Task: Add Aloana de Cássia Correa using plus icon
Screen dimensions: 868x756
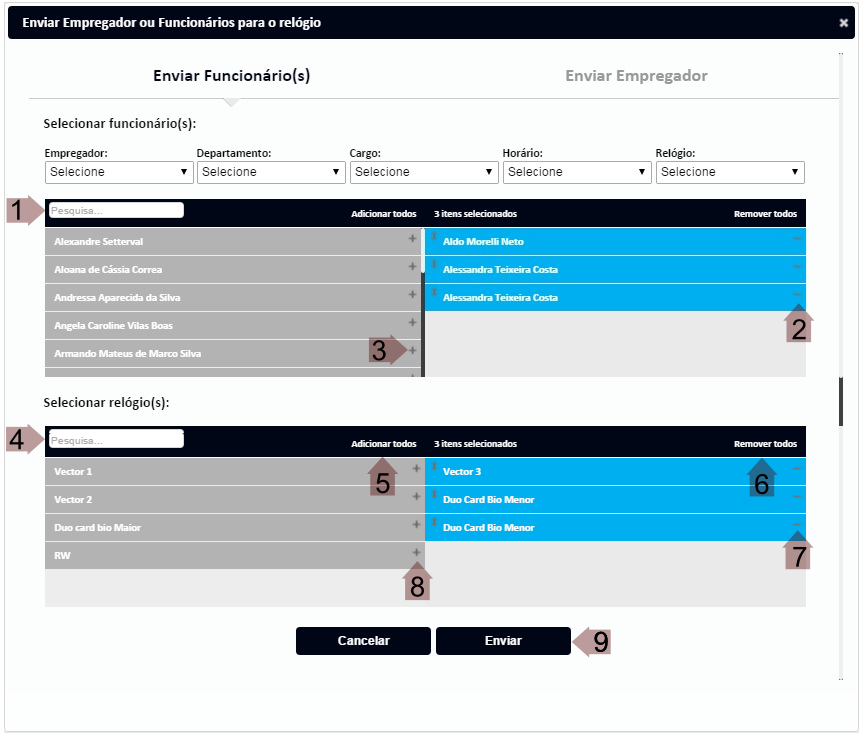Action: [412, 267]
